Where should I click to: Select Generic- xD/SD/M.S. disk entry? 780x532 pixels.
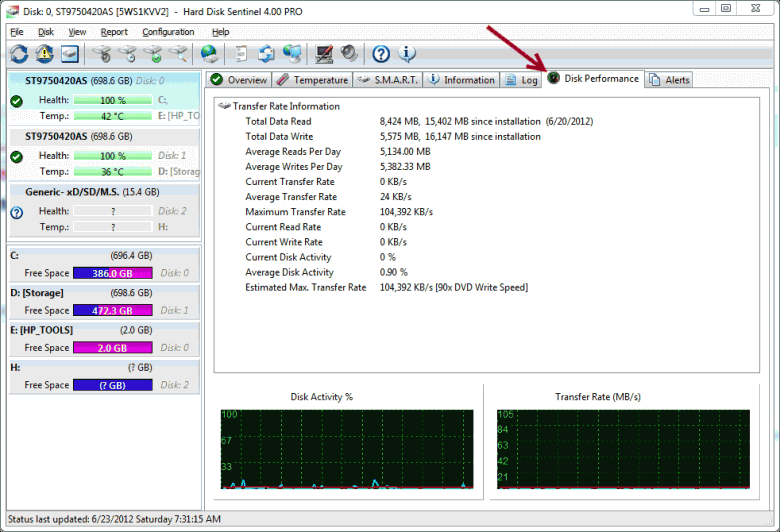click(104, 192)
